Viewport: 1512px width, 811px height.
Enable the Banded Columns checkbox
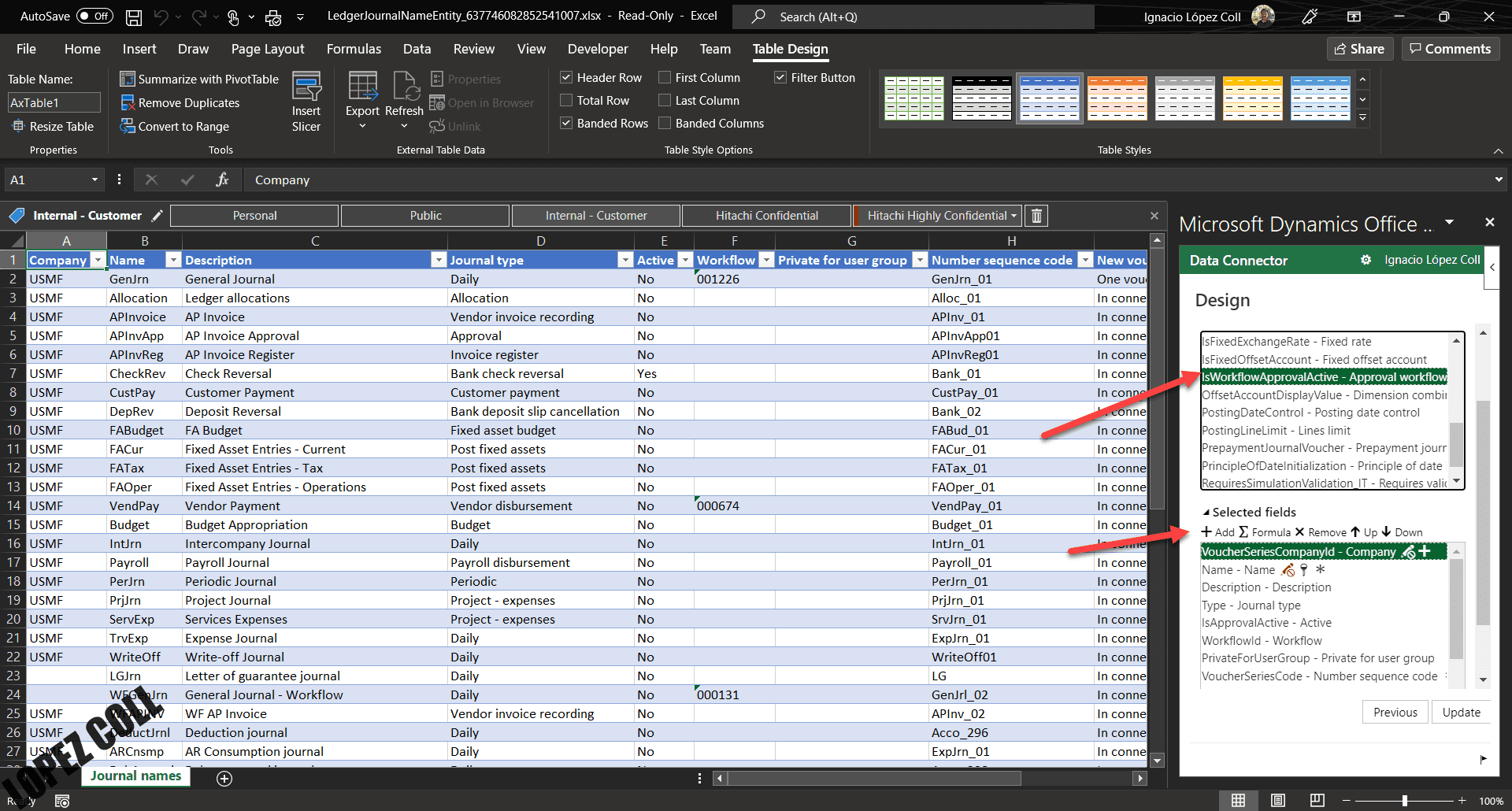[664, 123]
